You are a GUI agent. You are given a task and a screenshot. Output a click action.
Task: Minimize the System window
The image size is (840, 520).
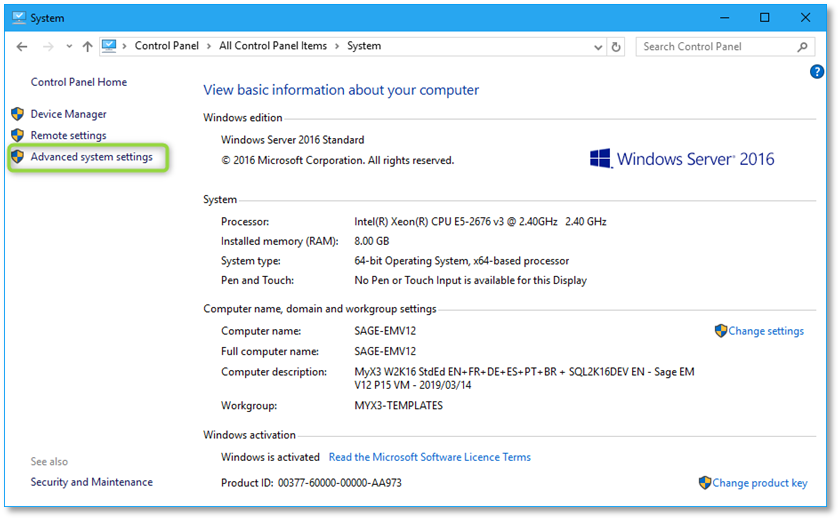coord(725,18)
